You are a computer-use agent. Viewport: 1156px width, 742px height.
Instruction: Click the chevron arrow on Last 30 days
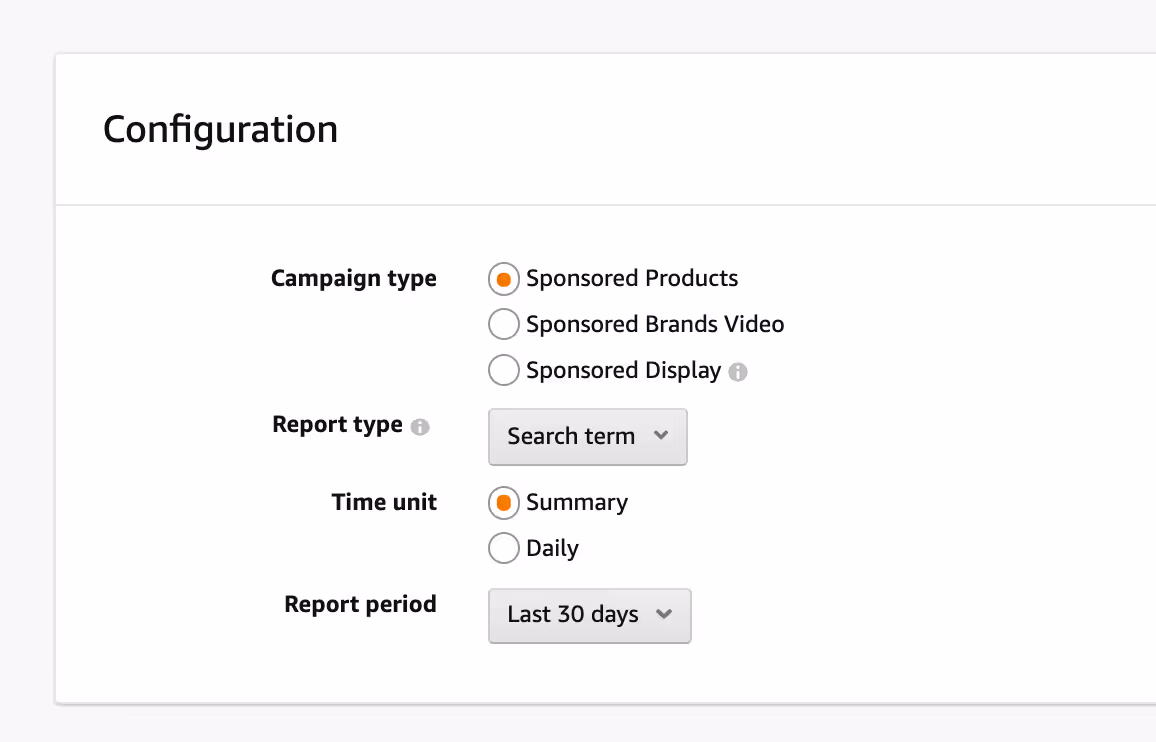(663, 614)
